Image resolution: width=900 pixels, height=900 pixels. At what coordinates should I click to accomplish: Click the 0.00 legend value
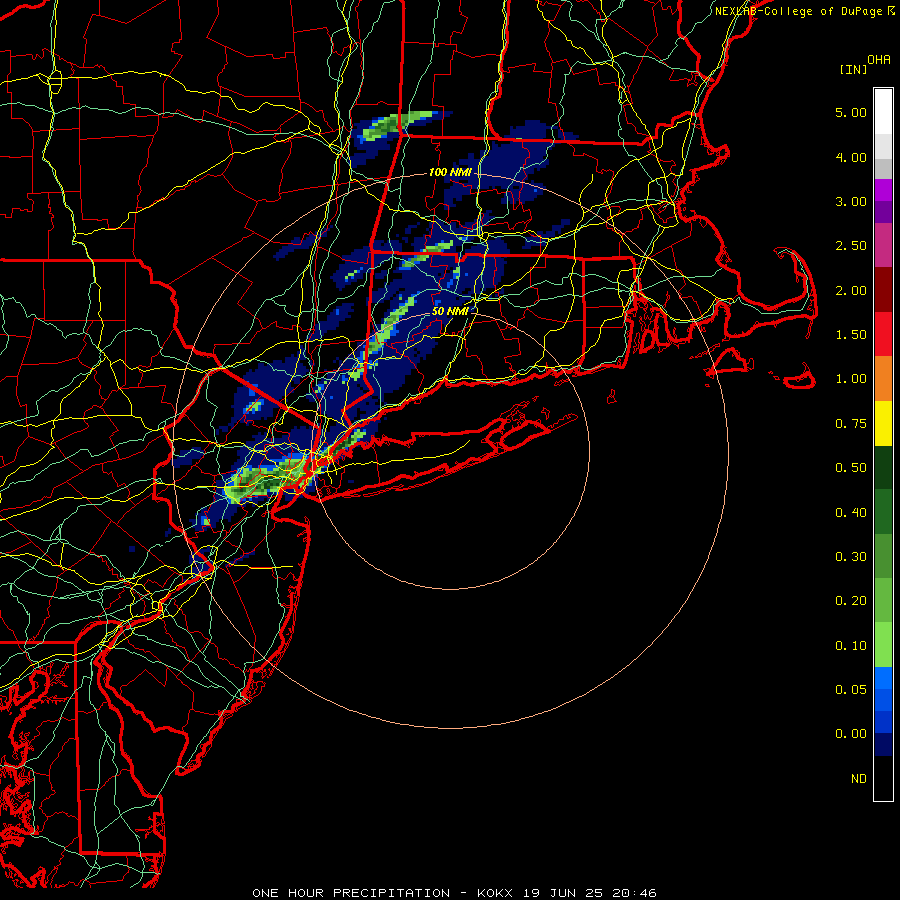coord(851,734)
